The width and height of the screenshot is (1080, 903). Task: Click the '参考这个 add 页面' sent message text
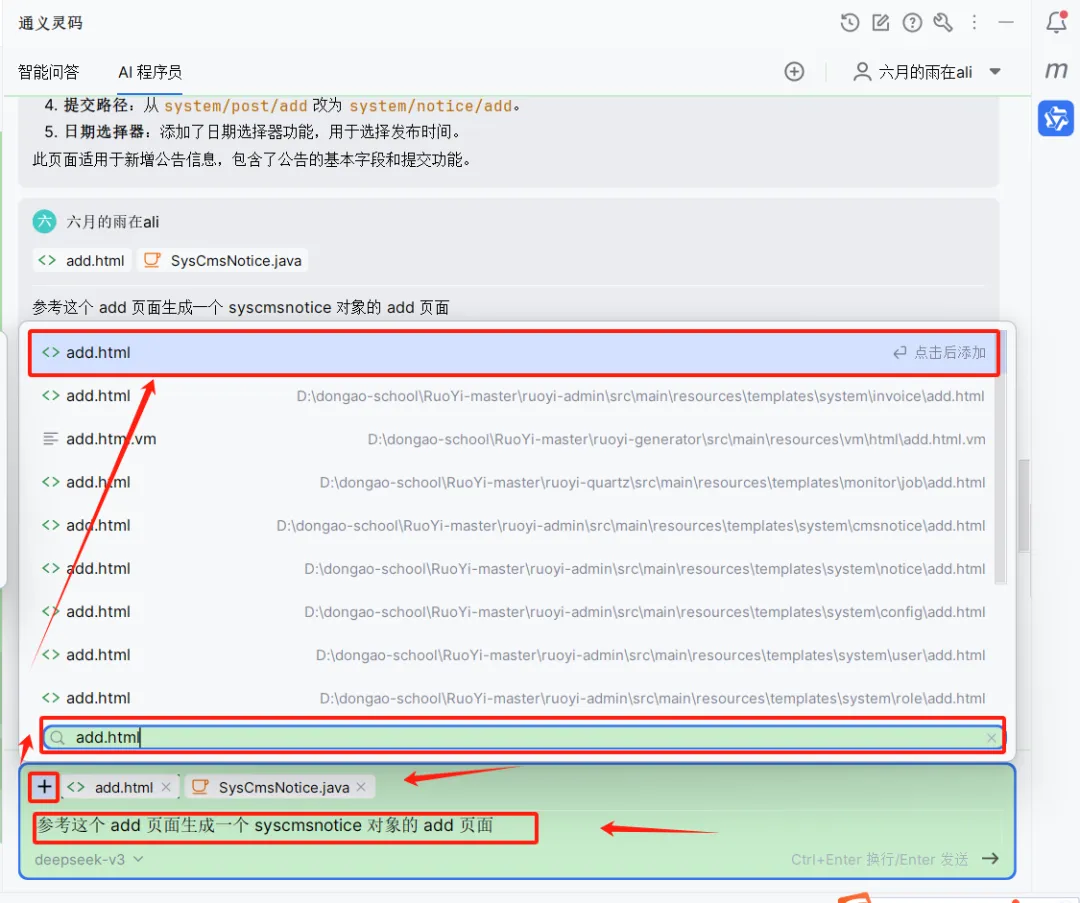[240, 307]
